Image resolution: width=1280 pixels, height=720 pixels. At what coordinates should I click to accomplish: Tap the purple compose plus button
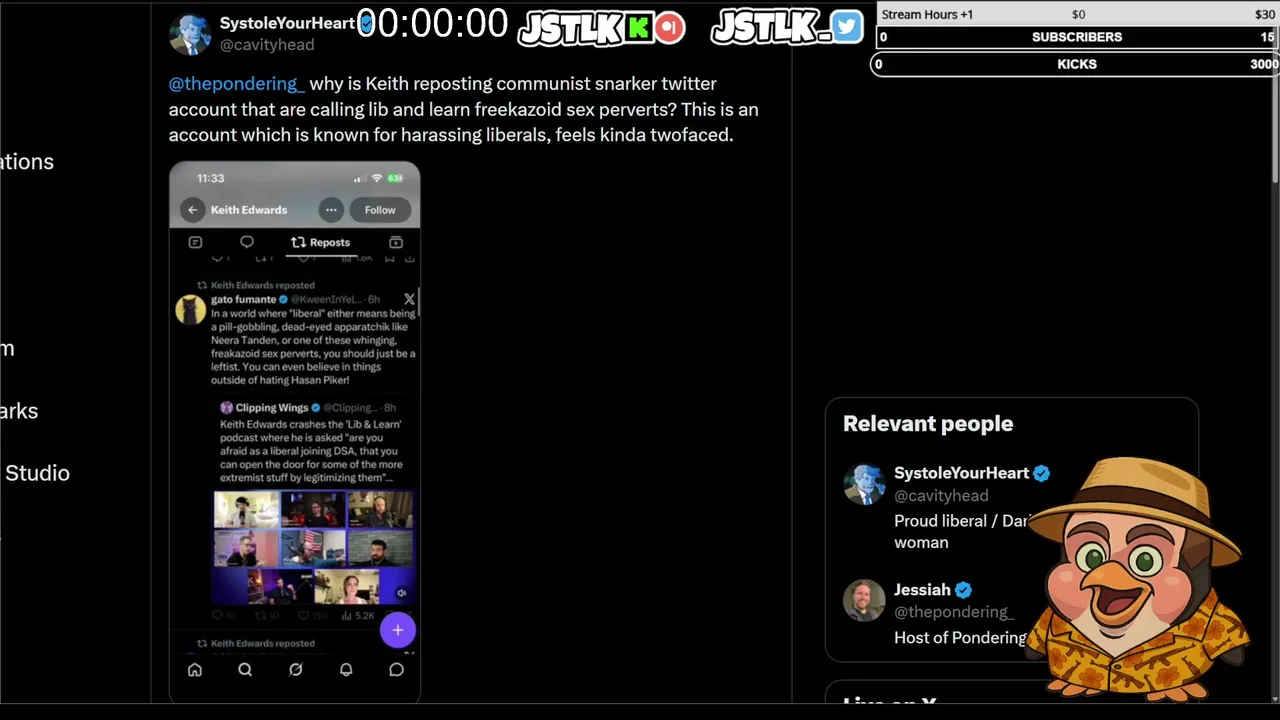click(397, 630)
